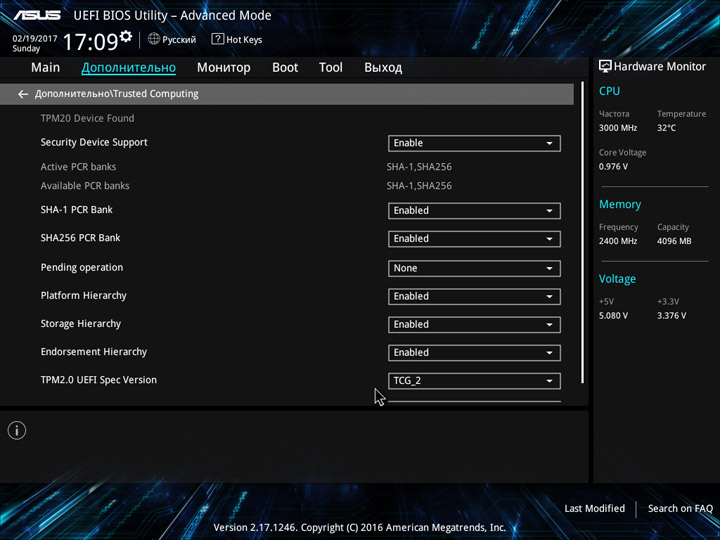The width and height of the screenshot is (720, 540).
Task: Open the Platform Hierarchy dropdown
Action: [x=474, y=297]
